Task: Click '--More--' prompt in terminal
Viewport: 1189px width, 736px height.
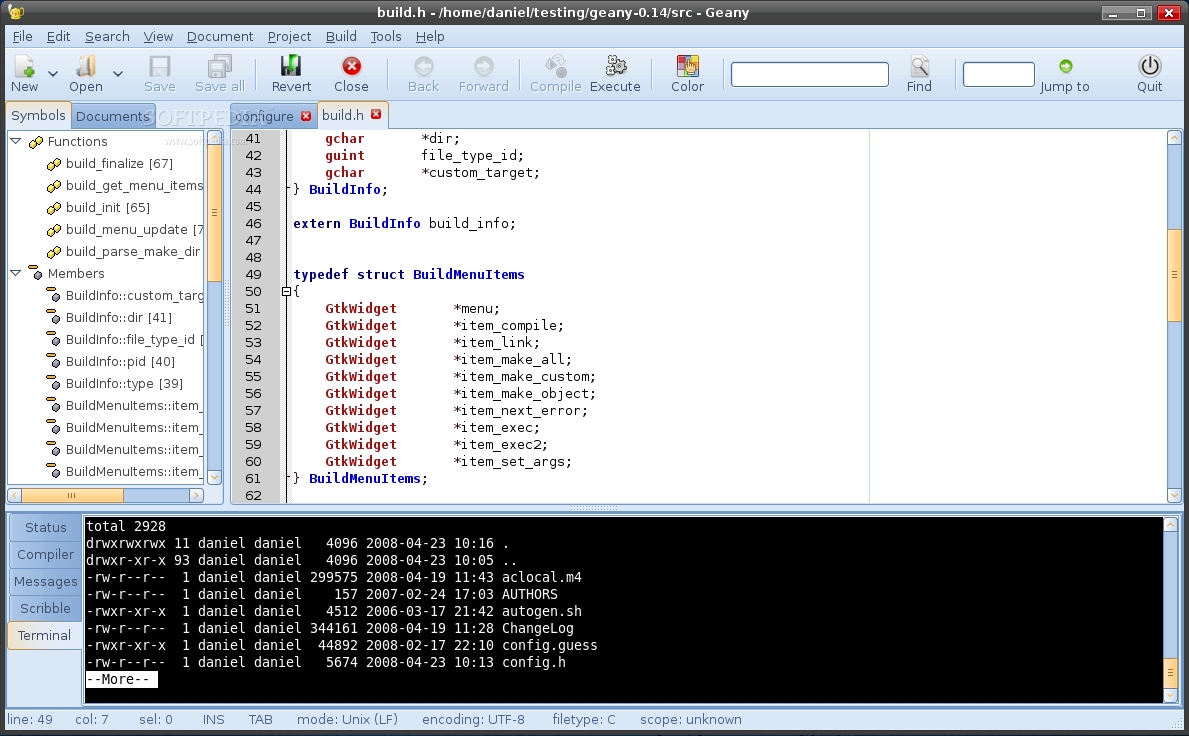Action: tap(121, 679)
